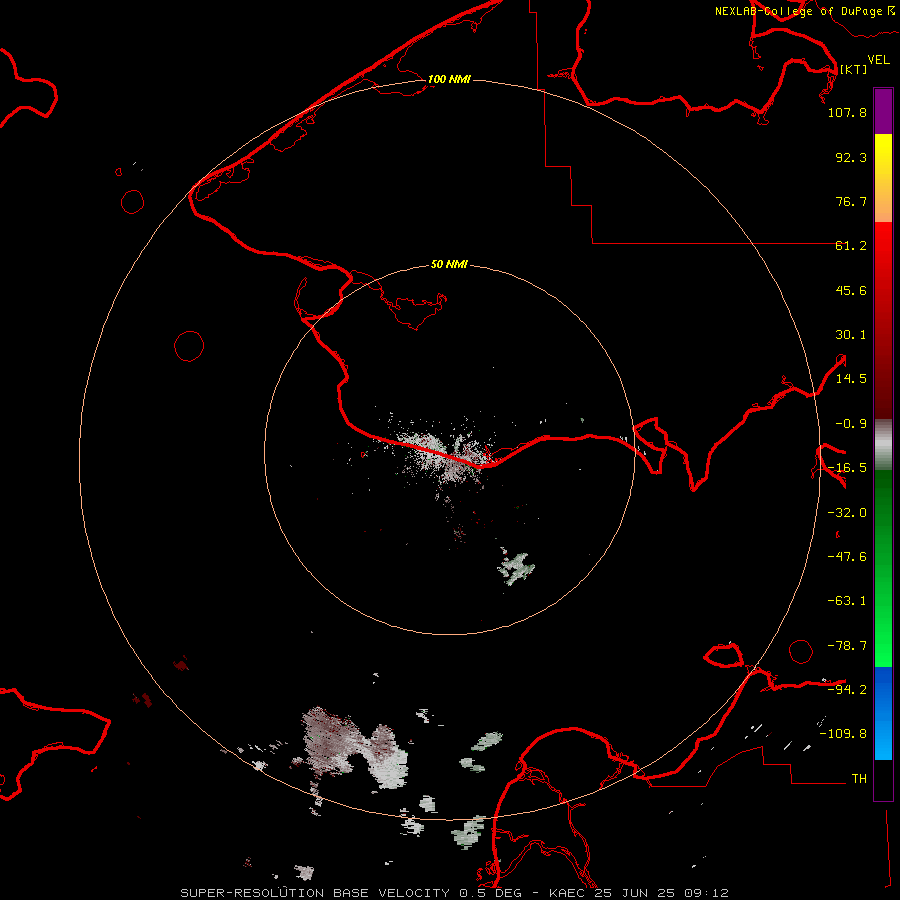Click the TH label on the legend
This screenshot has width=900, height=900.
(x=859, y=778)
